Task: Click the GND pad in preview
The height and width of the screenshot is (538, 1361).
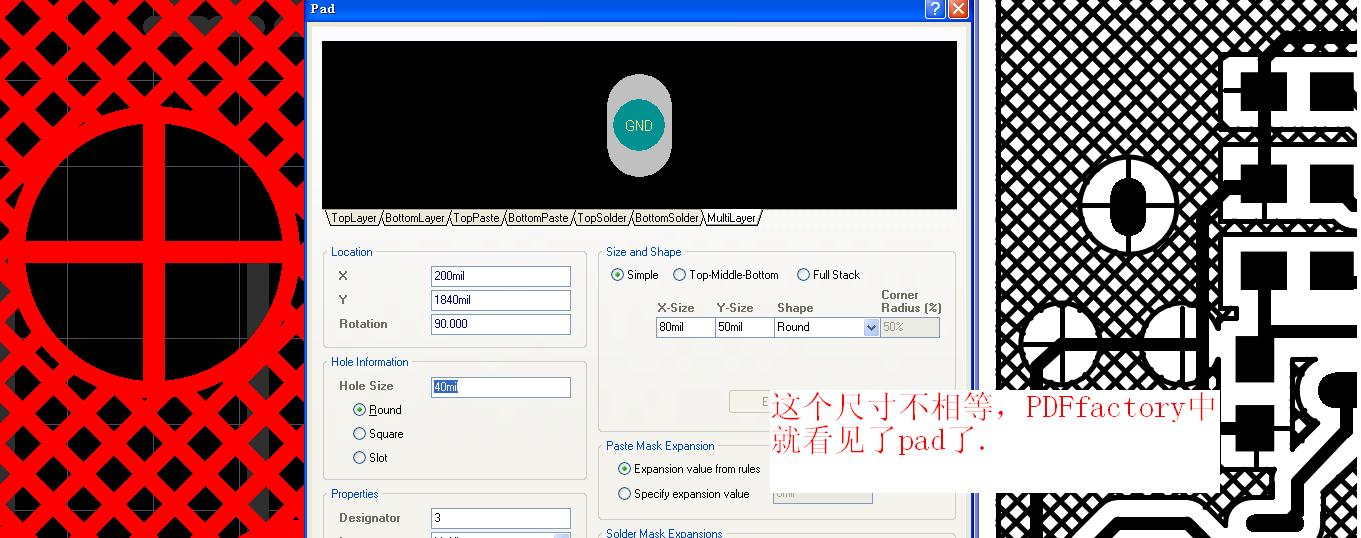Action: pos(639,126)
